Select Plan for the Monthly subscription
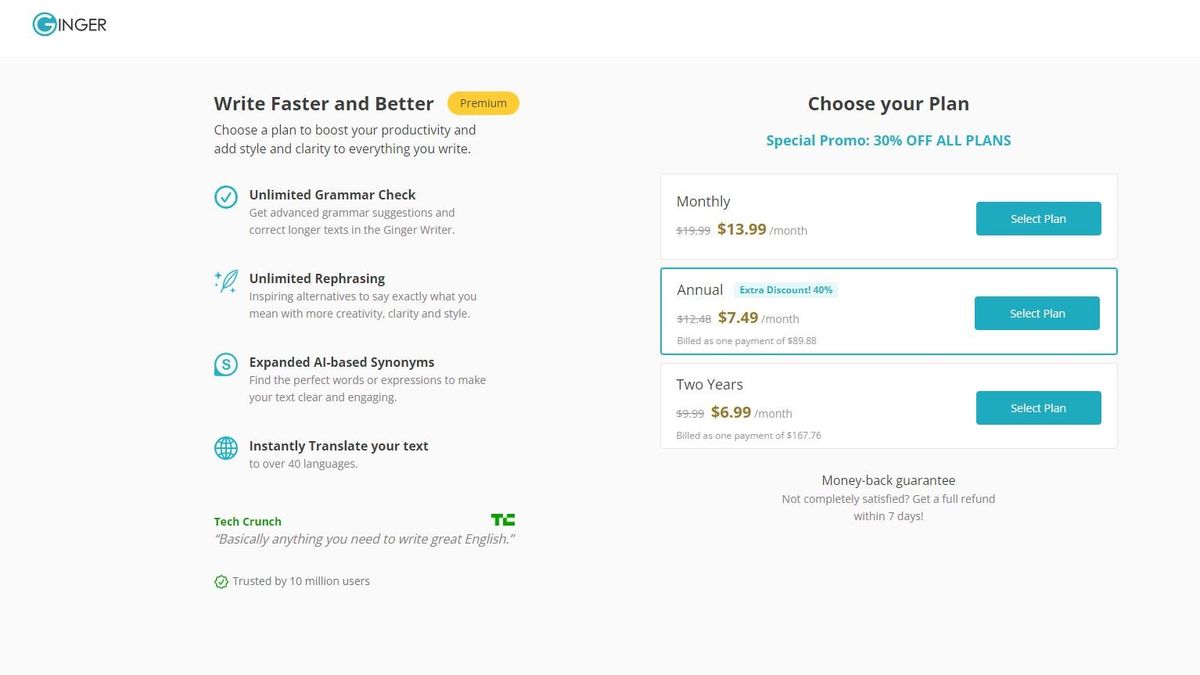1200x675 pixels. 1038,218
